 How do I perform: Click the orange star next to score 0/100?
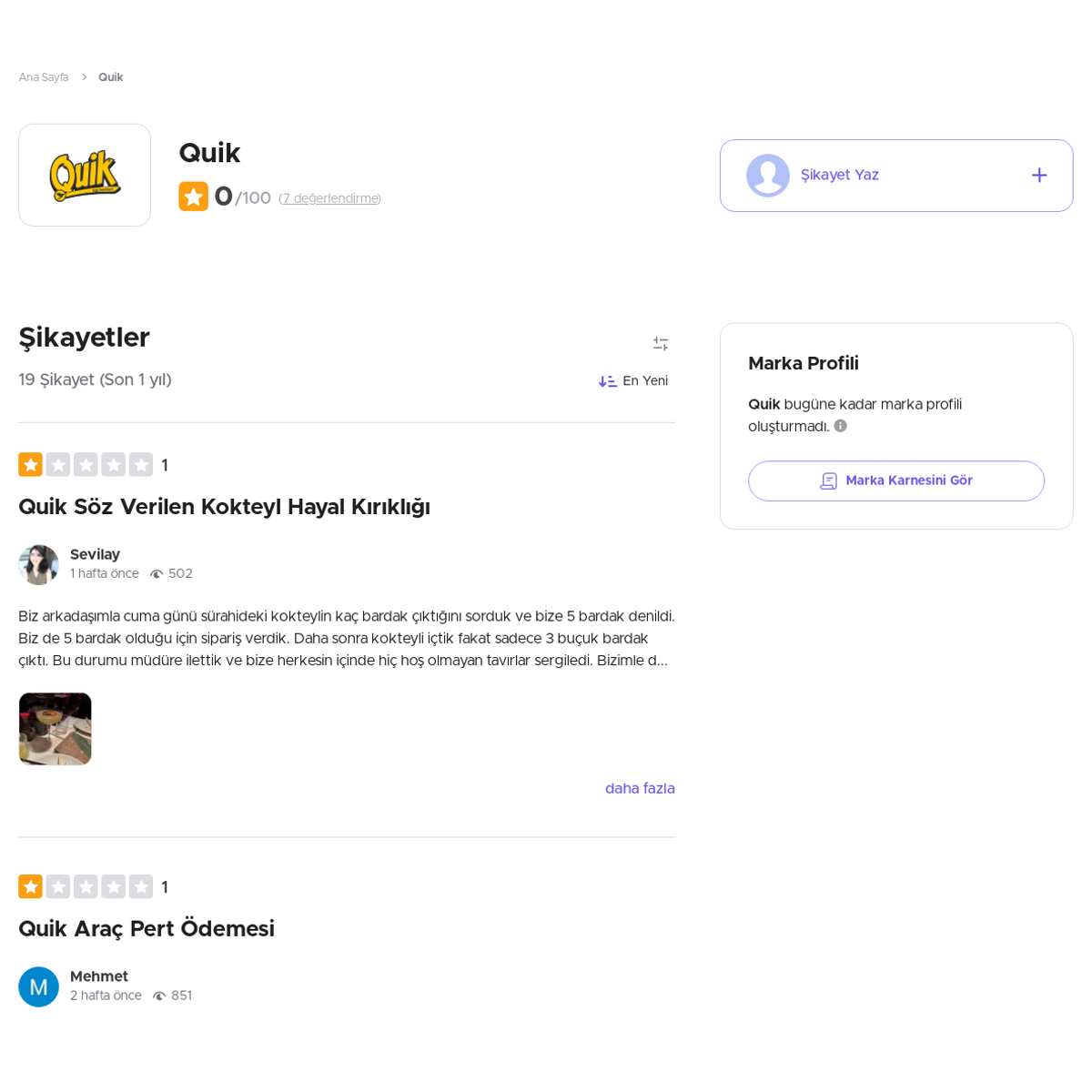coord(194,197)
